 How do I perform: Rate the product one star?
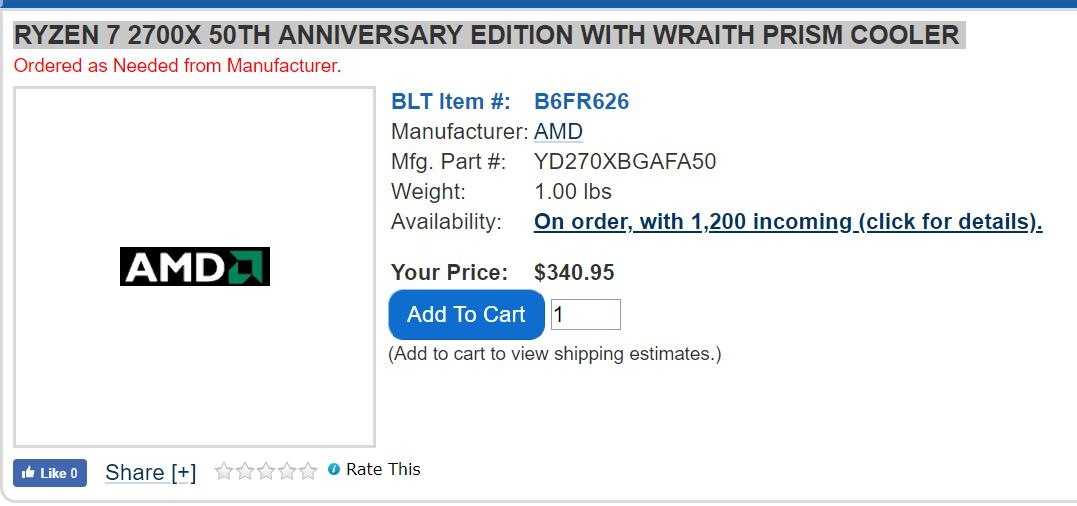tap(224, 471)
